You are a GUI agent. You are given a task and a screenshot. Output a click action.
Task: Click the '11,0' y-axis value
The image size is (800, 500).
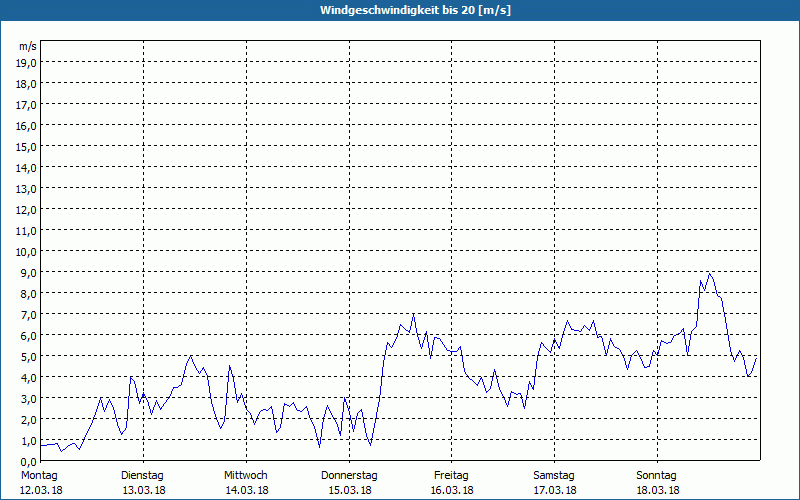point(27,231)
